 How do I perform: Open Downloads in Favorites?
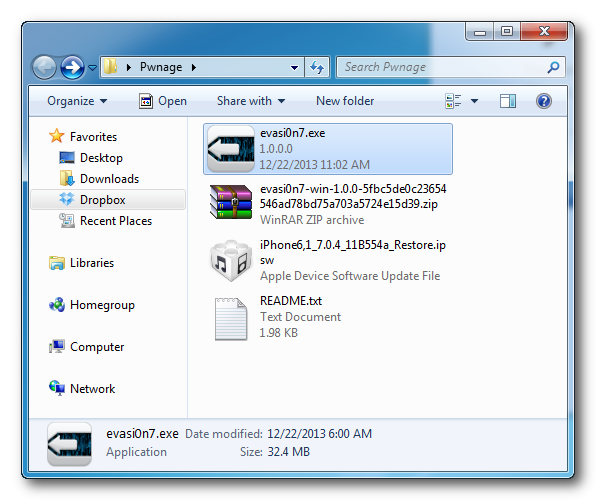click(109, 179)
